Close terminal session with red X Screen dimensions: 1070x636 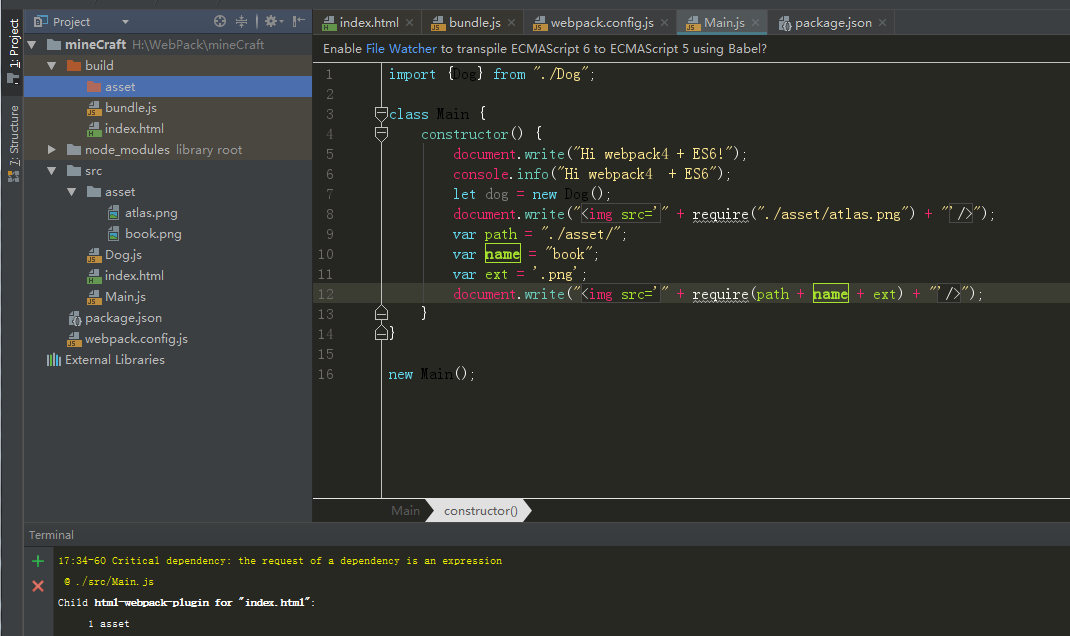pos(38,586)
